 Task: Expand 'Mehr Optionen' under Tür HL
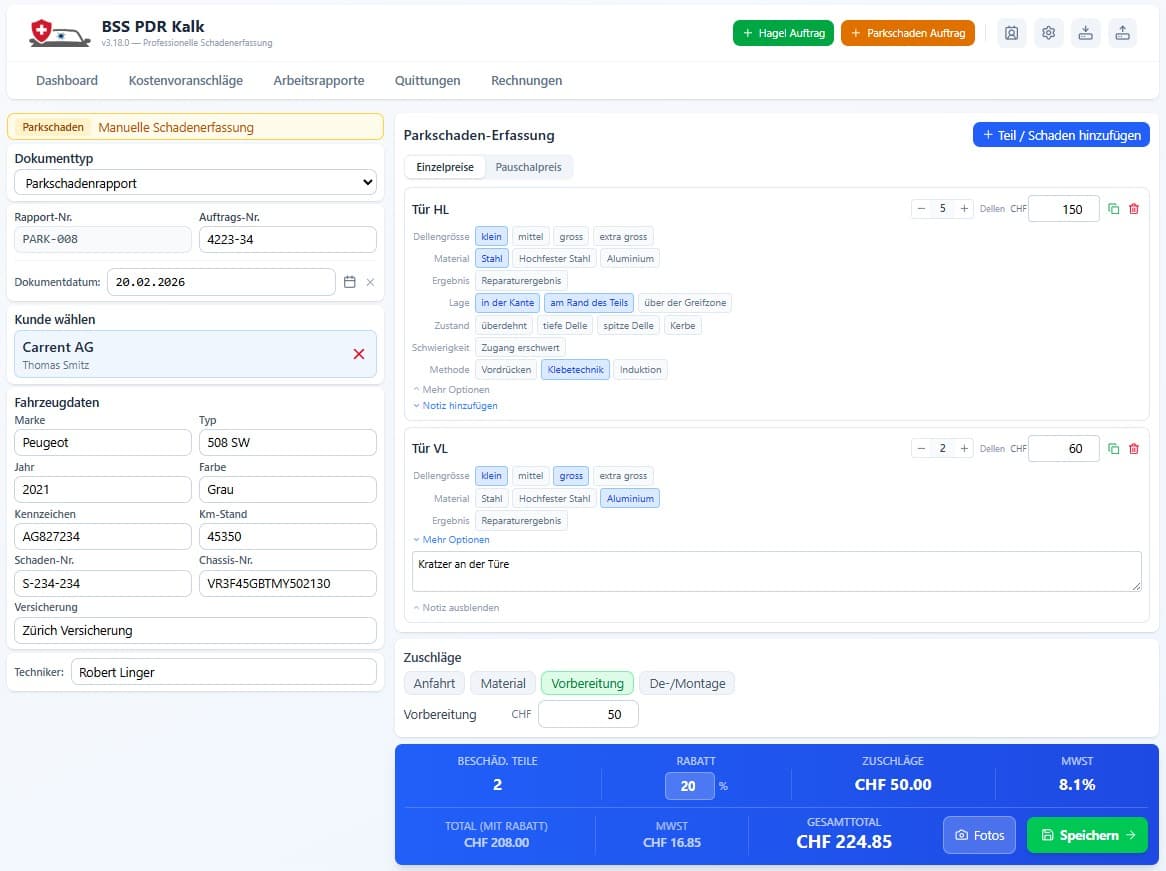pos(452,389)
